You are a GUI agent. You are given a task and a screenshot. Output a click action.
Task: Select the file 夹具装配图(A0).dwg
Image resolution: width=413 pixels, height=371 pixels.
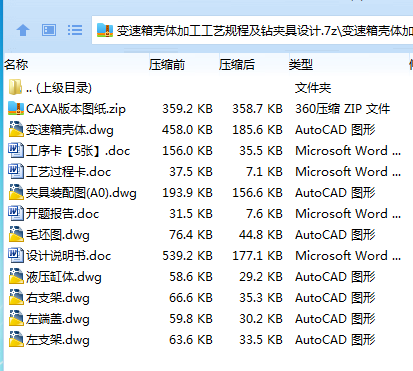(x=81, y=193)
